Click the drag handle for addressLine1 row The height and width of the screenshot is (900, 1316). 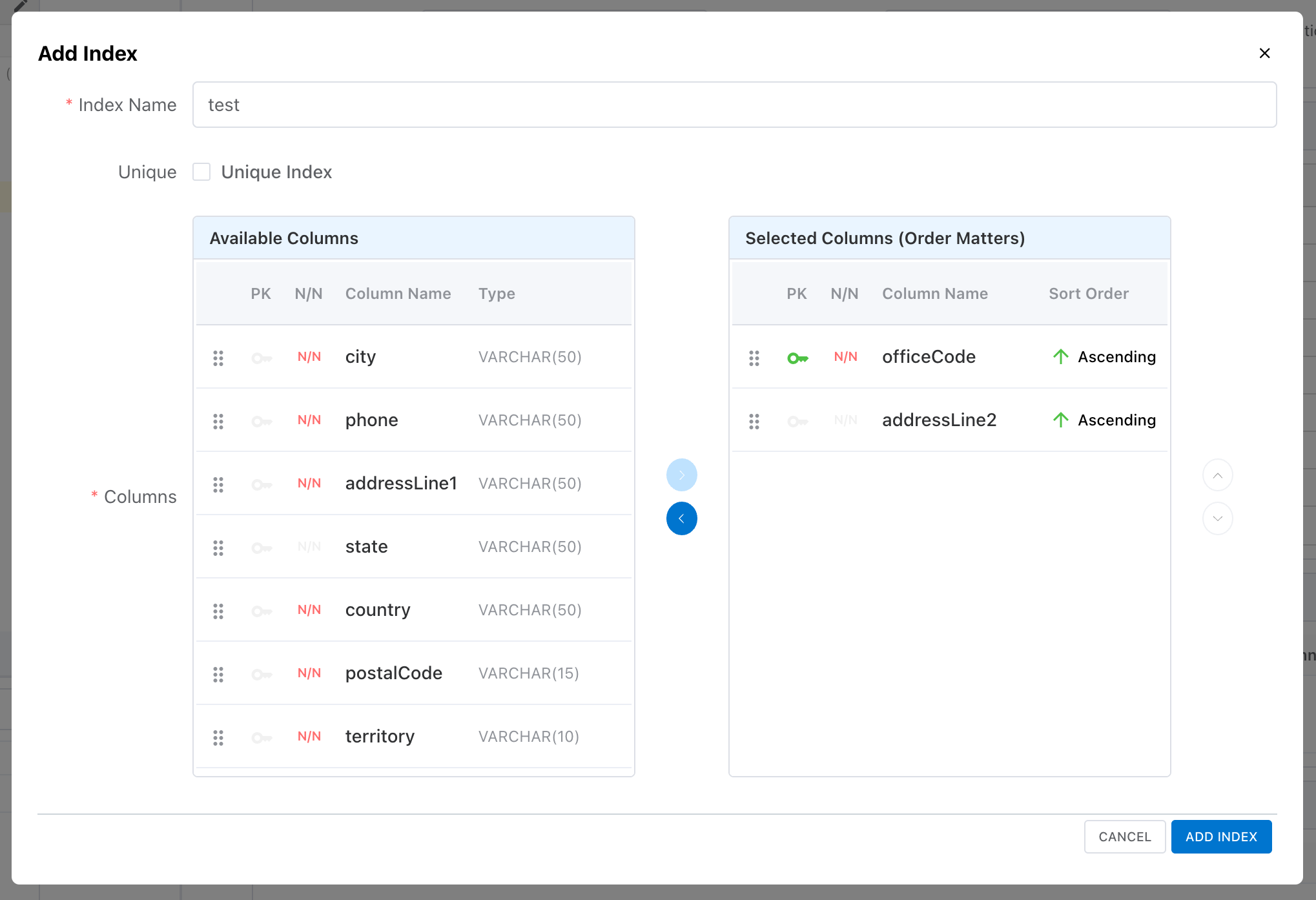point(218,484)
